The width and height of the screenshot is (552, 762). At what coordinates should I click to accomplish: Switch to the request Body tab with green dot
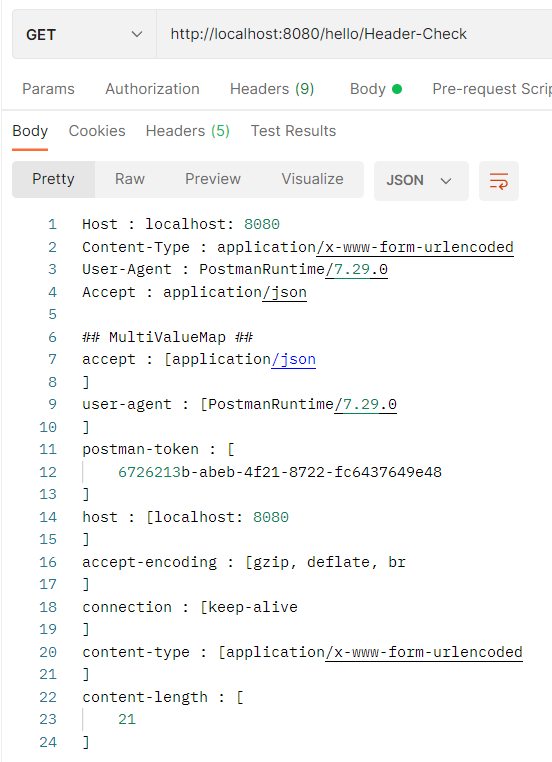pos(376,89)
